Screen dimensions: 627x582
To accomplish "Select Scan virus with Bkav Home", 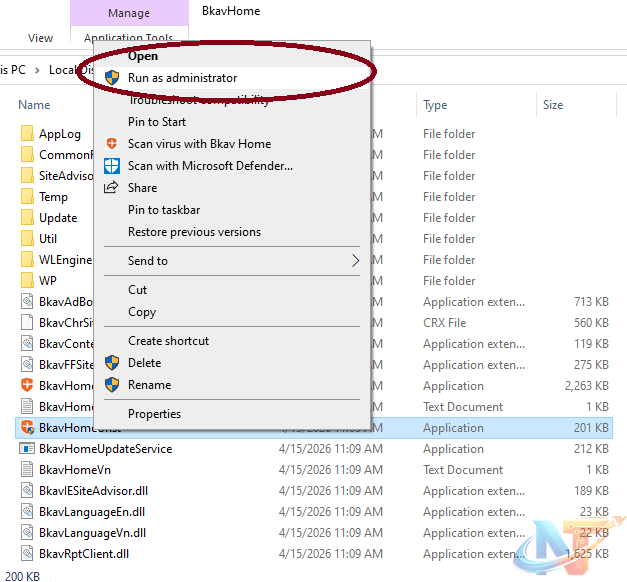I will 199,144.
